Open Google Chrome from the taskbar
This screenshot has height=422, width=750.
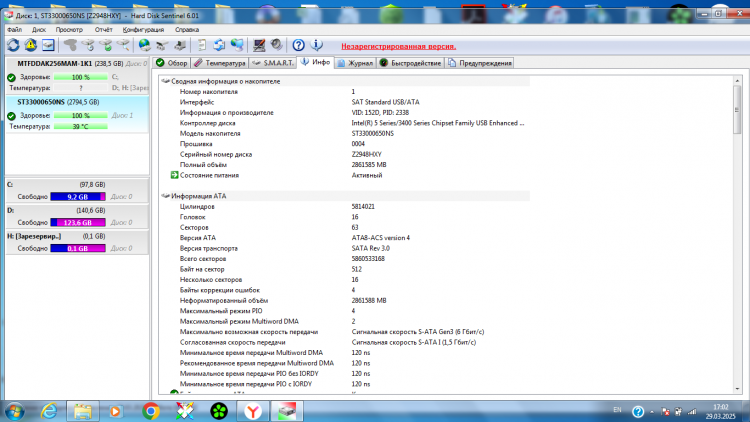(x=151, y=411)
